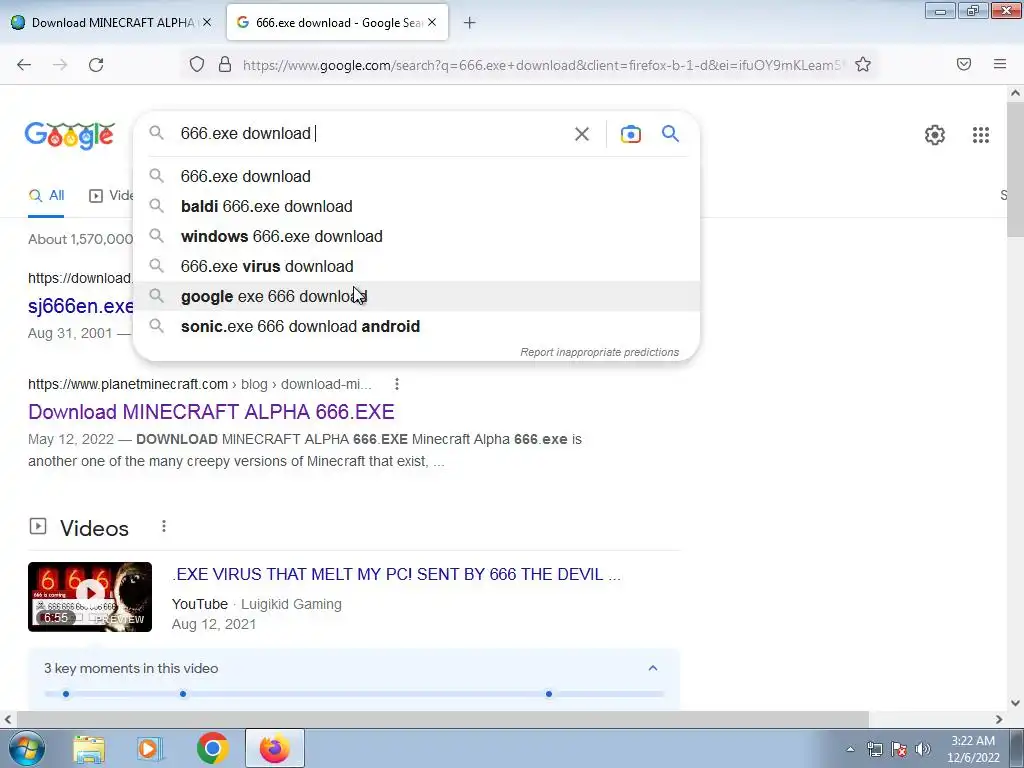Open the sj666en.exe result link

point(80,306)
